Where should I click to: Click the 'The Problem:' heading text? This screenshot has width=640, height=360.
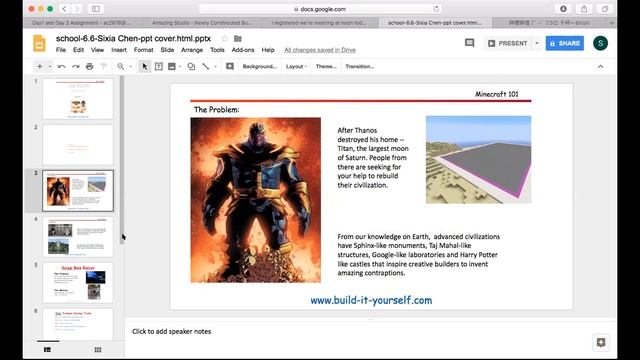[x=217, y=109]
